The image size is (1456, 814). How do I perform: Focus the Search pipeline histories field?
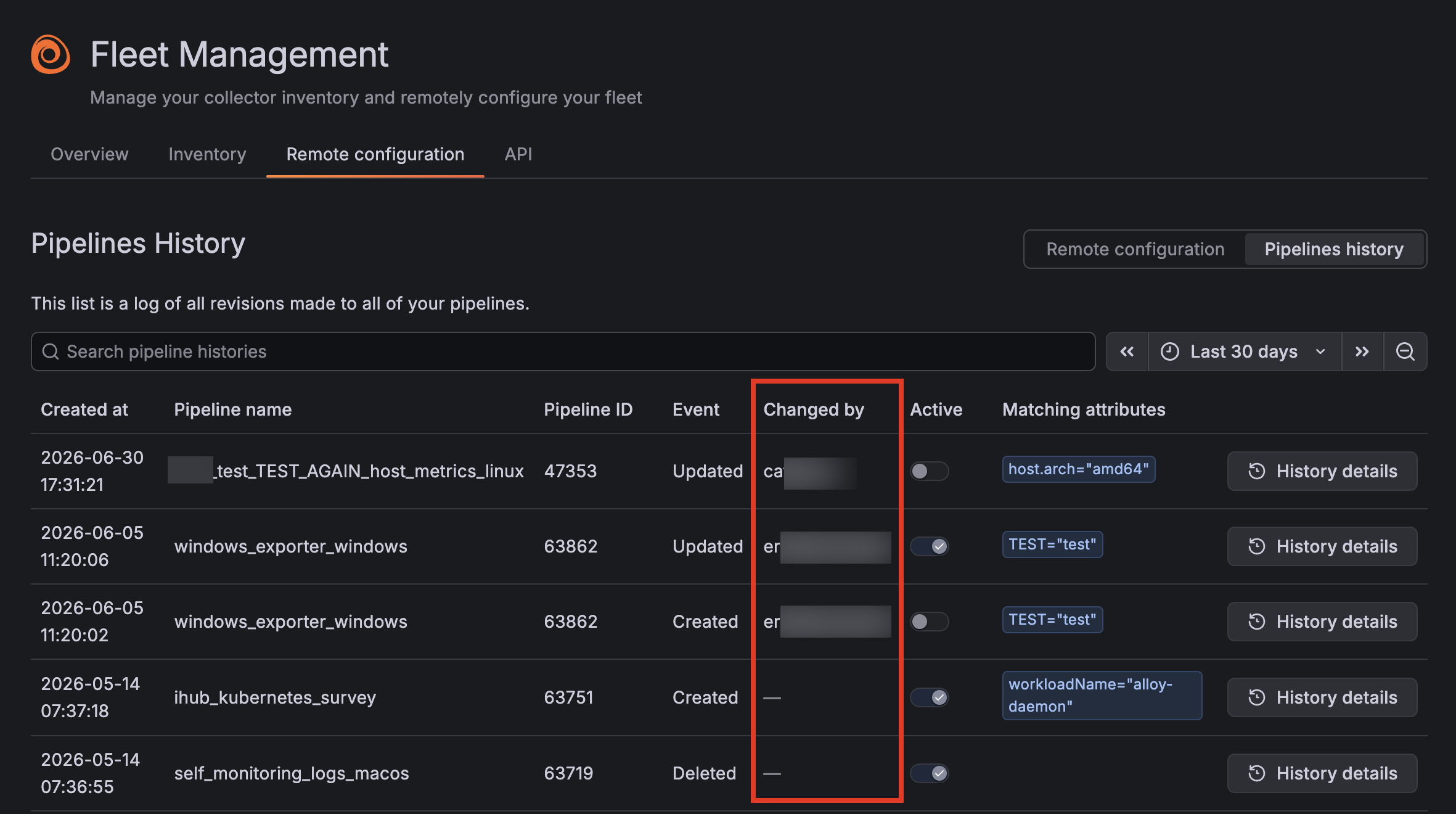point(563,351)
